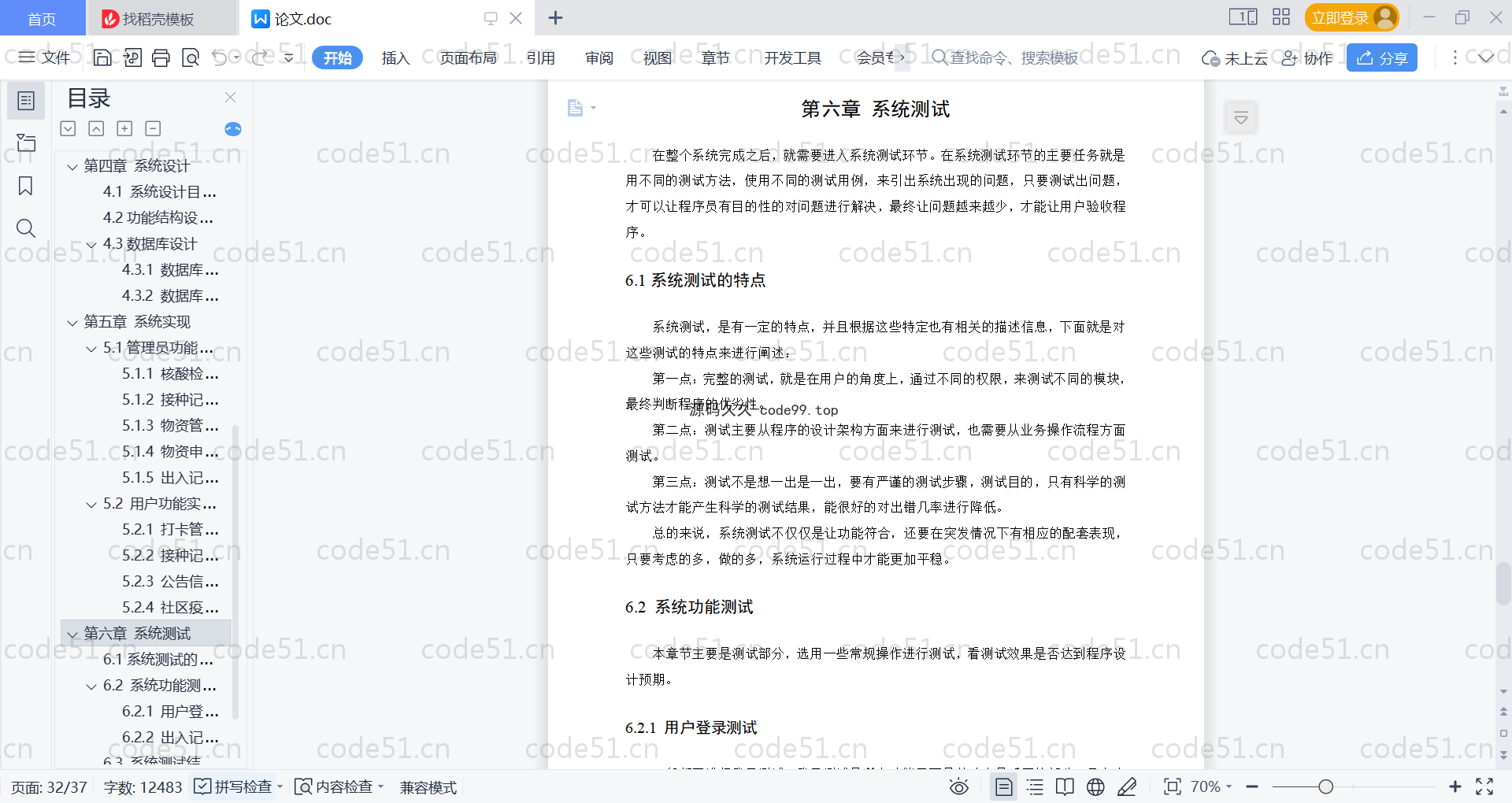Viewport: 1512px width, 803px height.
Task: Click the Print icon in toolbar
Action: pos(161,57)
